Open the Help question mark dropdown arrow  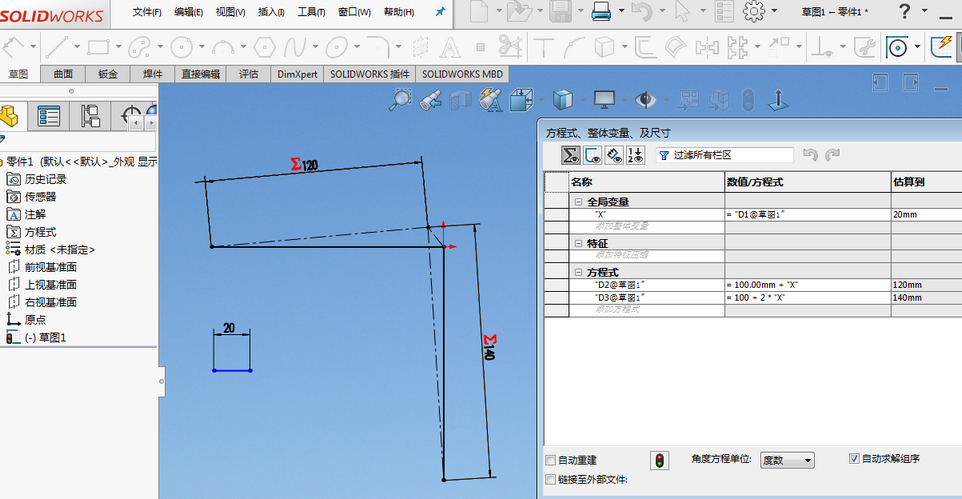[x=925, y=11]
